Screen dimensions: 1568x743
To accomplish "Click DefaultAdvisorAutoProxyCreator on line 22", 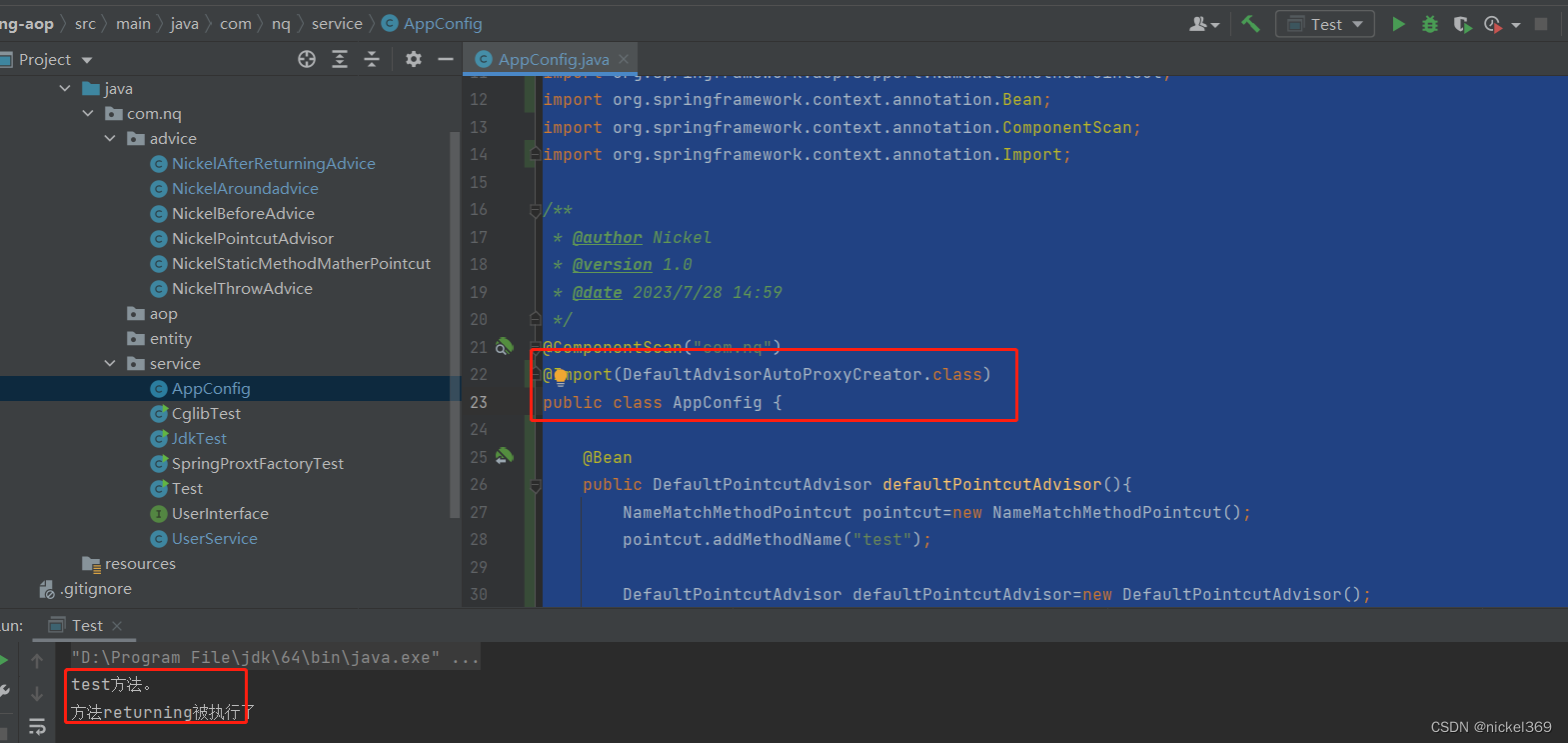I will pyautogui.click(x=773, y=375).
